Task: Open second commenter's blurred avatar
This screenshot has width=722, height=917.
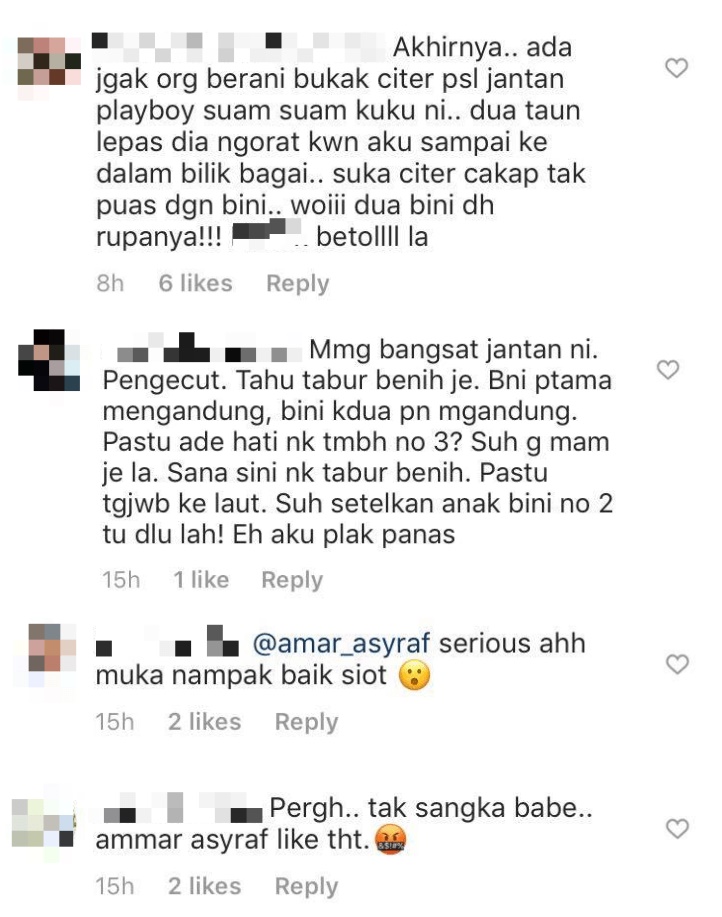Action: 49,360
